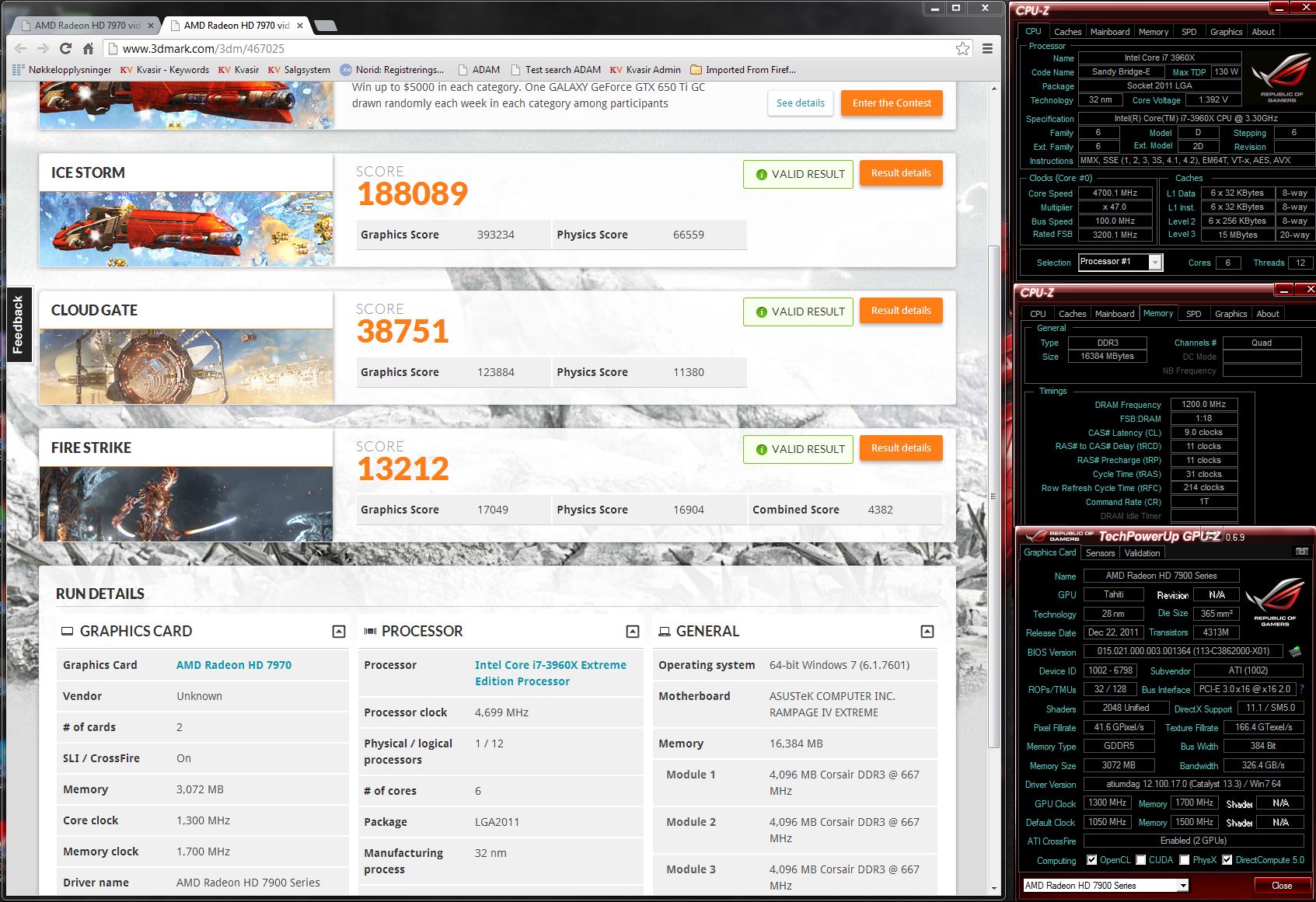Open the Test search ADAM bookmark

556,69
